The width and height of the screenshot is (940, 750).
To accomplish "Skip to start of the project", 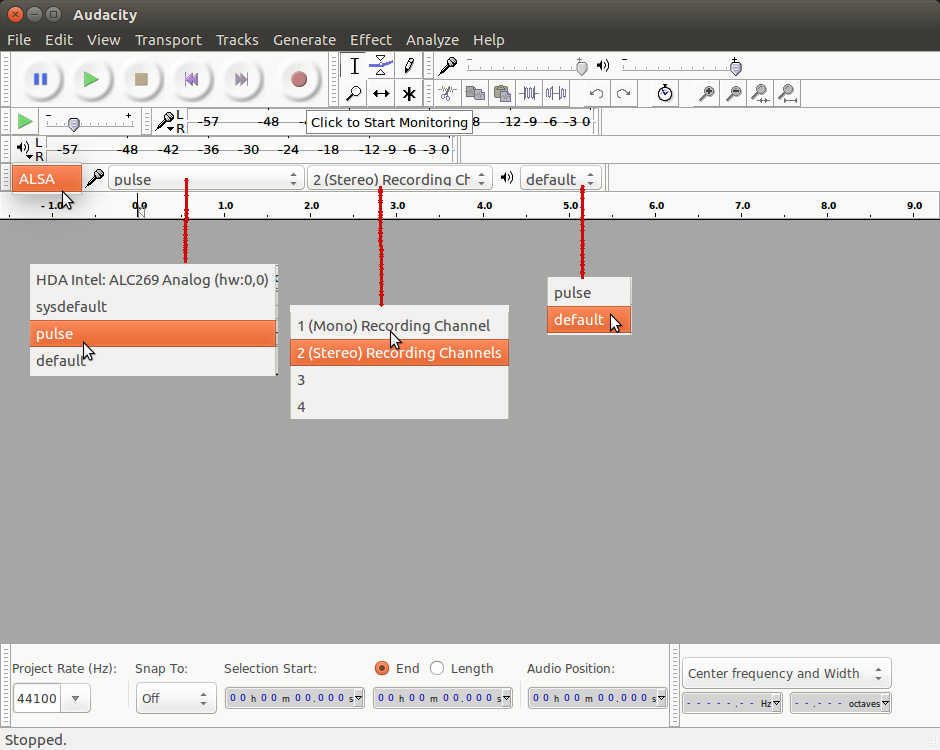I will tap(191, 79).
